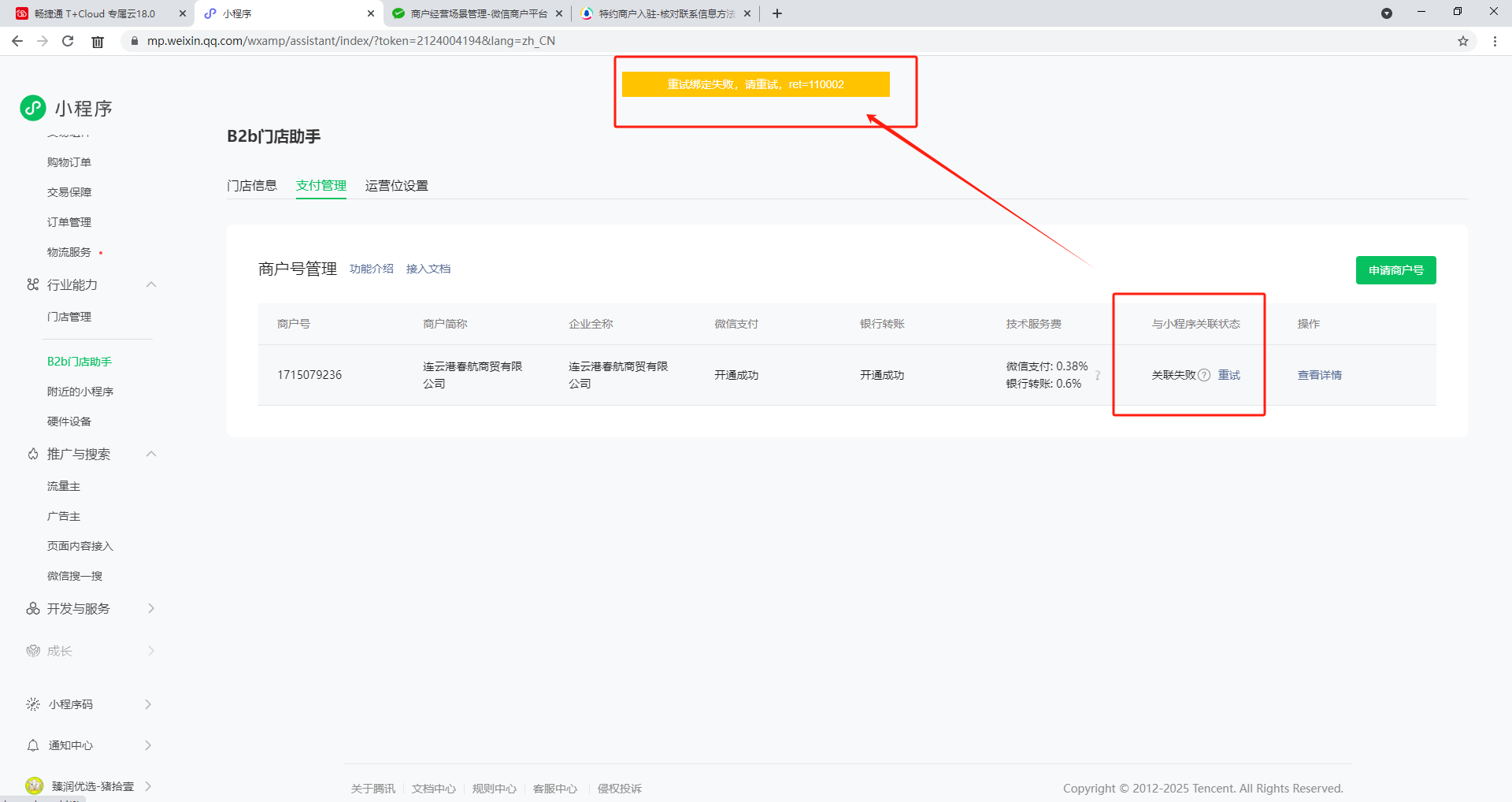Collapse the 行业能力 section chevron
The image size is (1512, 802).
pos(151,284)
